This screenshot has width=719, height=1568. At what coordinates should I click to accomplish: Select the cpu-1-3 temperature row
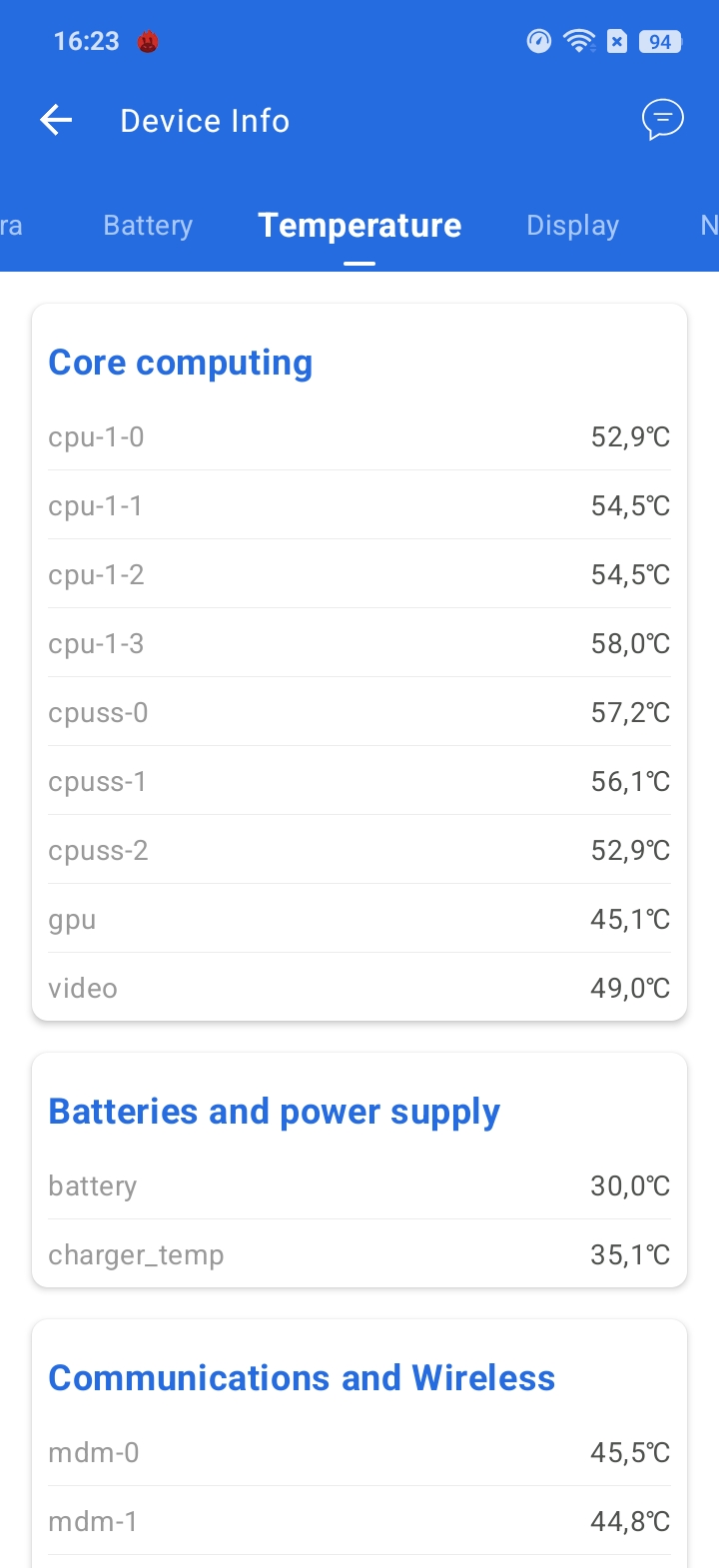click(x=359, y=644)
